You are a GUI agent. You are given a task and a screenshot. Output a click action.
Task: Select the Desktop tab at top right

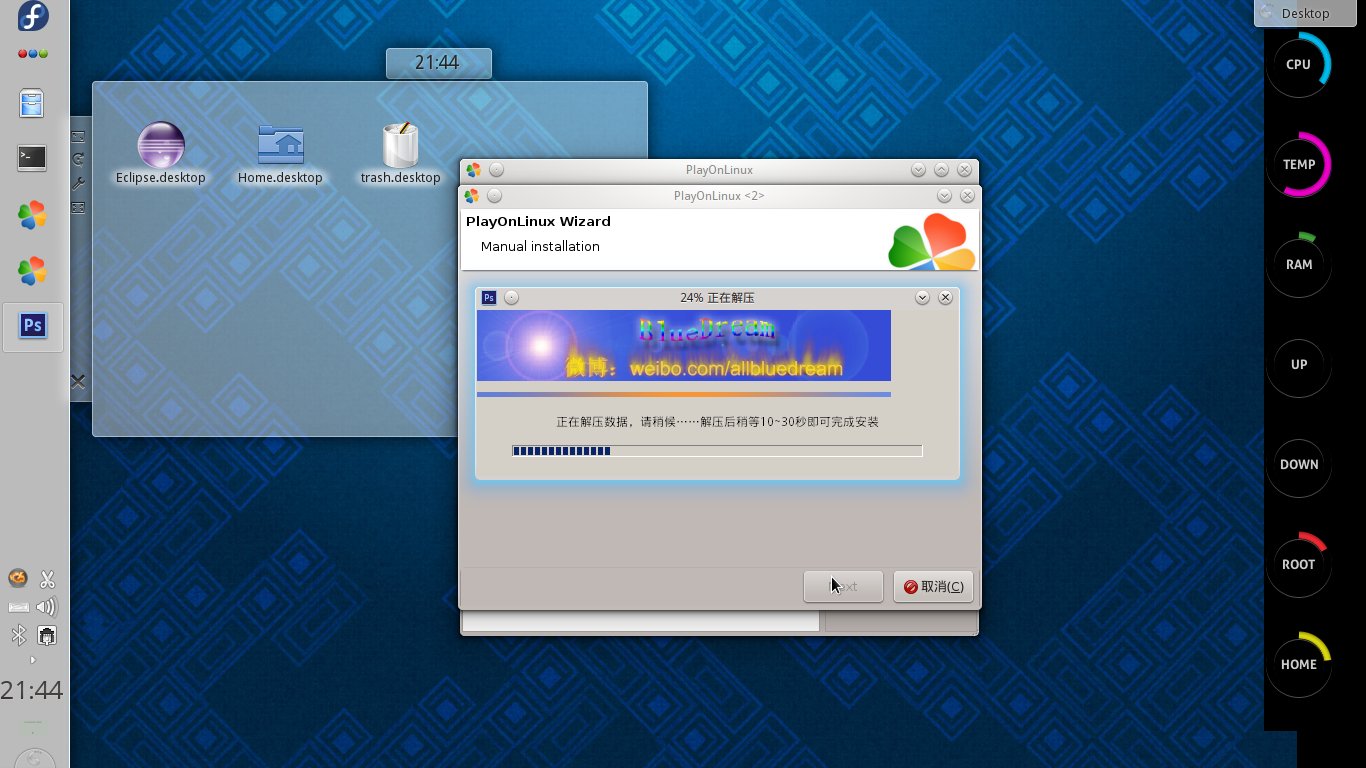[x=1305, y=13]
